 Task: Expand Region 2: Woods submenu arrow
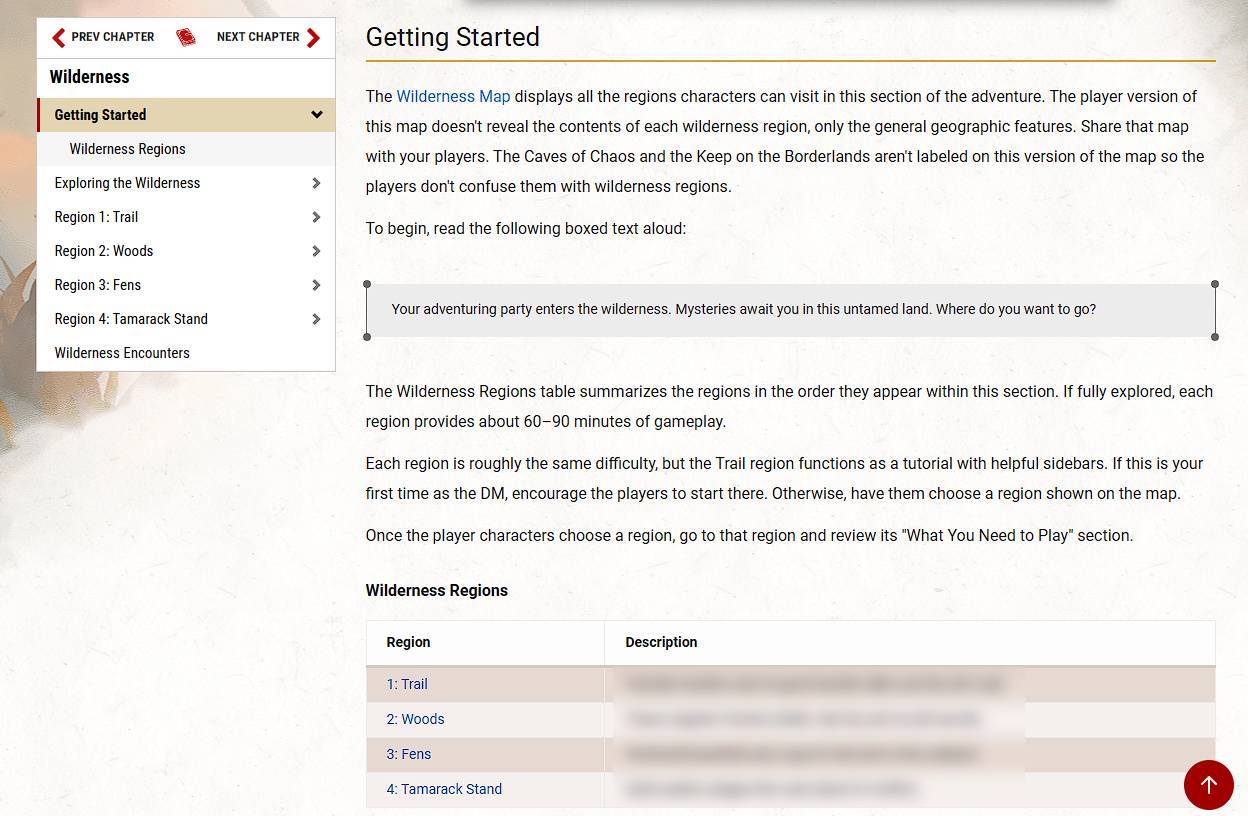point(316,251)
